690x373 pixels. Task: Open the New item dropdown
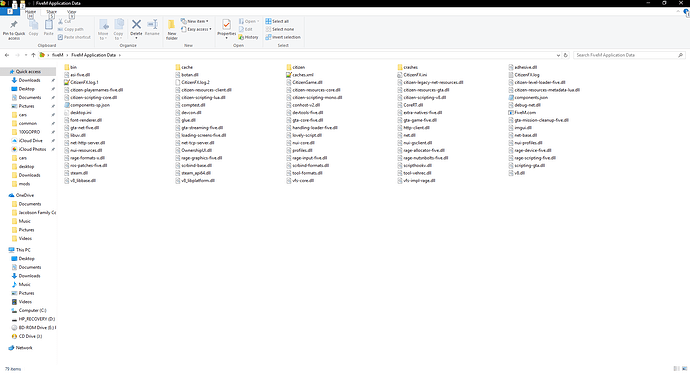[x=195, y=21]
